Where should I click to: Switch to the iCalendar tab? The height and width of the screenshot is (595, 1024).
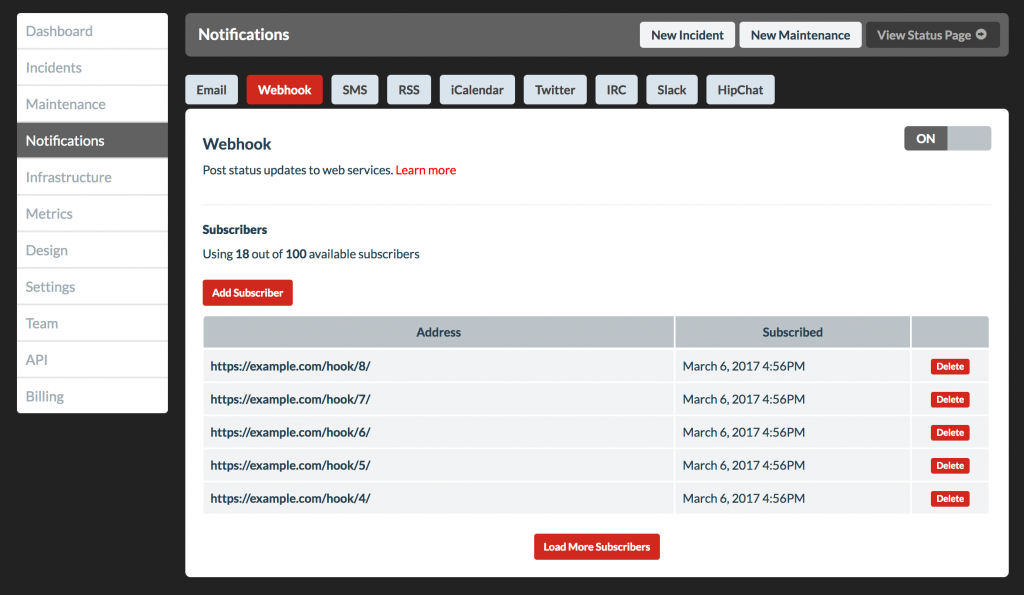(x=476, y=89)
